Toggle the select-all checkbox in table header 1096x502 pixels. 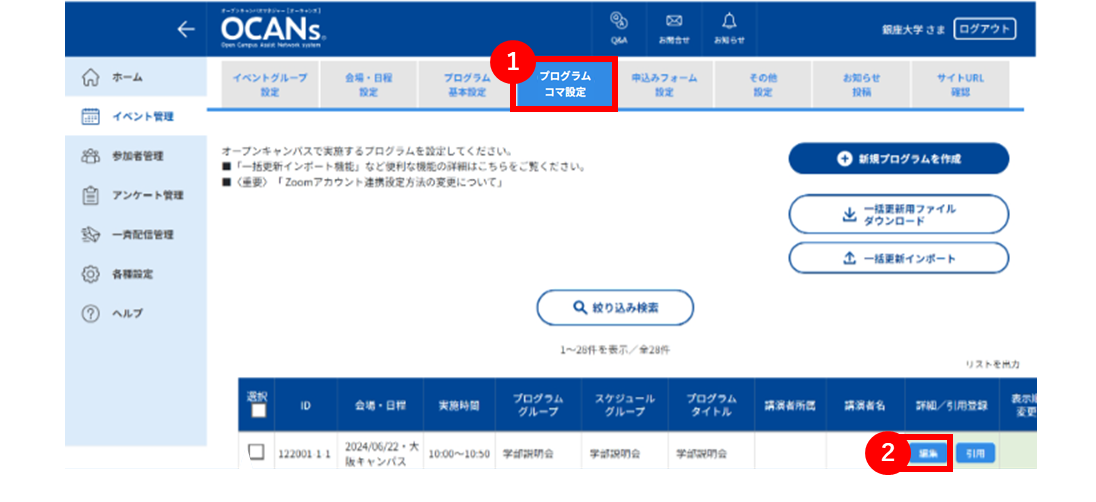259,411
